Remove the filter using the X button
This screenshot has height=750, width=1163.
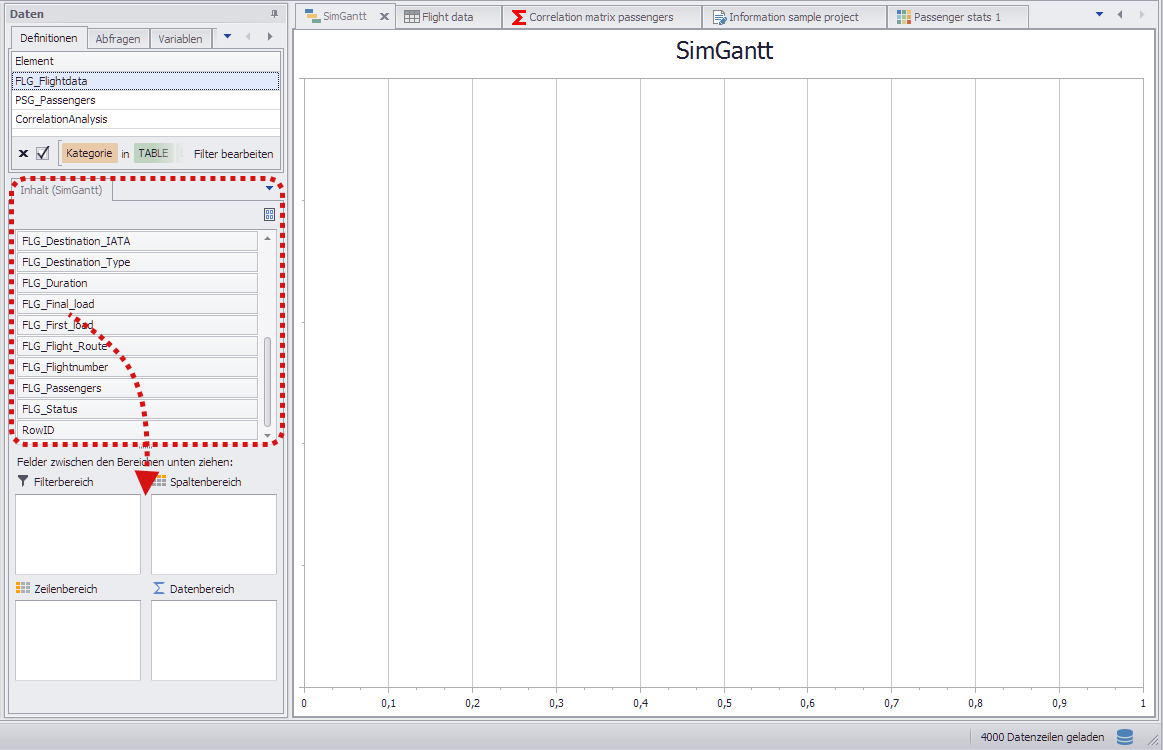tap(23, 153)
